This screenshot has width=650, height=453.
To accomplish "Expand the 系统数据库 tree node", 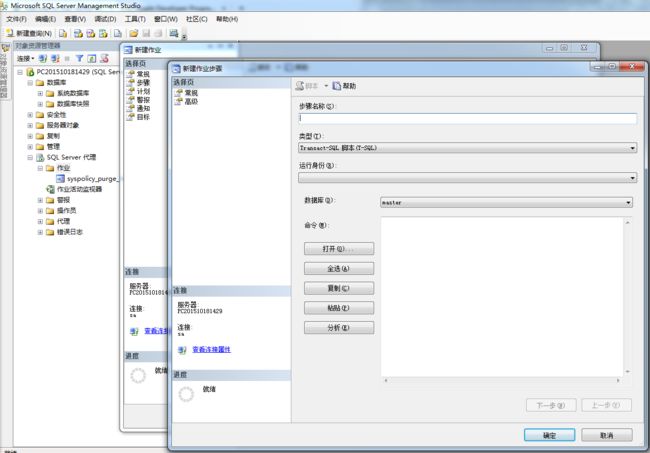I will [x=40, y=93].
